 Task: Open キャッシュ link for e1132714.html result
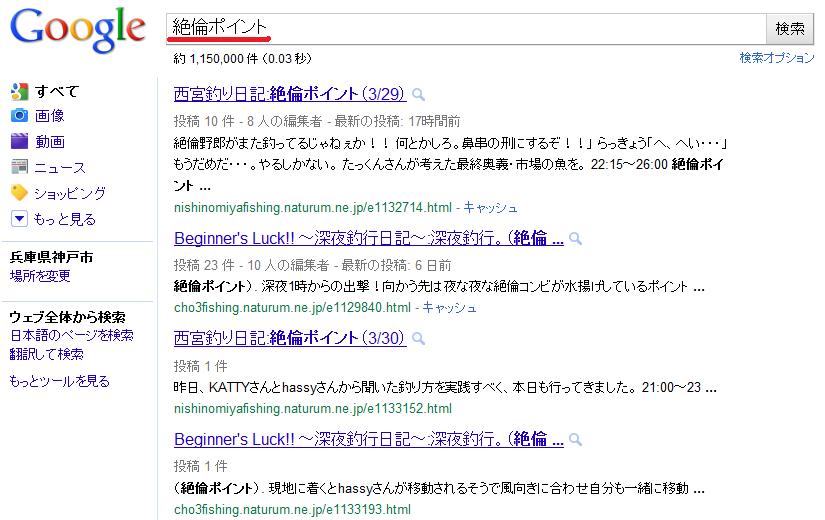coord(490,207)
